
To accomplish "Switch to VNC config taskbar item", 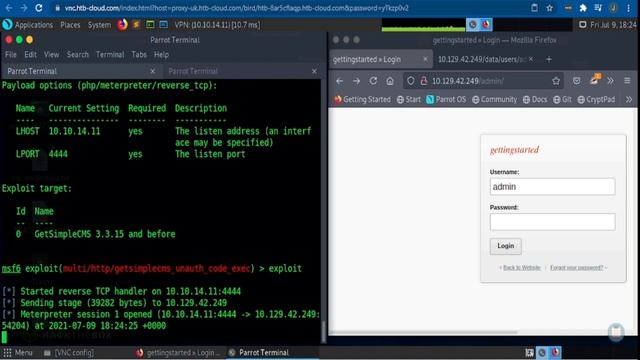I will (69, 353).
